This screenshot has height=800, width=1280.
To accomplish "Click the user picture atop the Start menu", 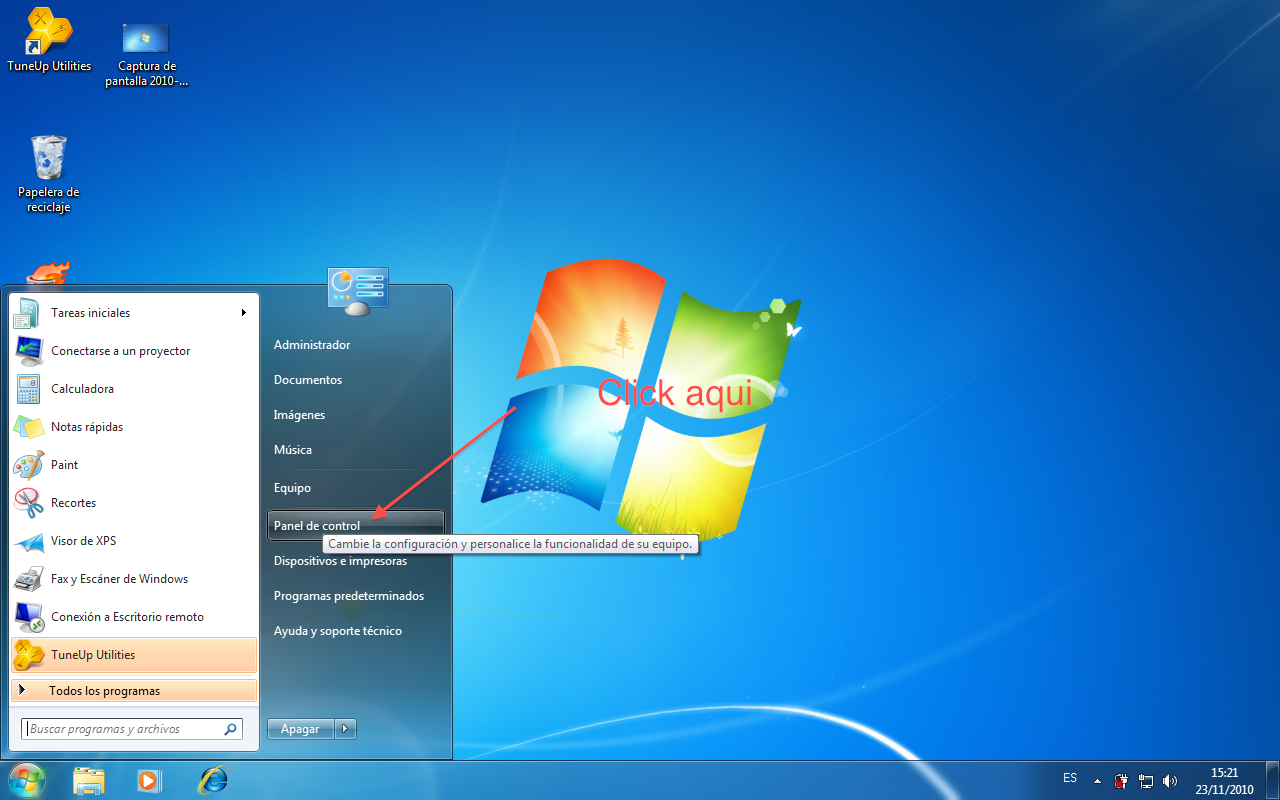I will click(x=357, y=291).
